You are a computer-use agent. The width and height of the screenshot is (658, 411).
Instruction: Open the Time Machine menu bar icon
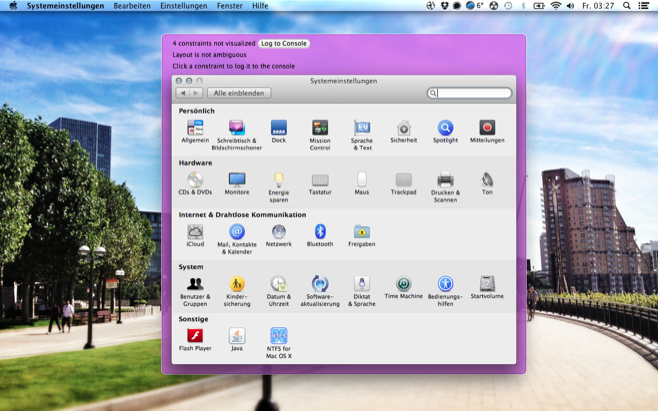click(x=508, y=6)
